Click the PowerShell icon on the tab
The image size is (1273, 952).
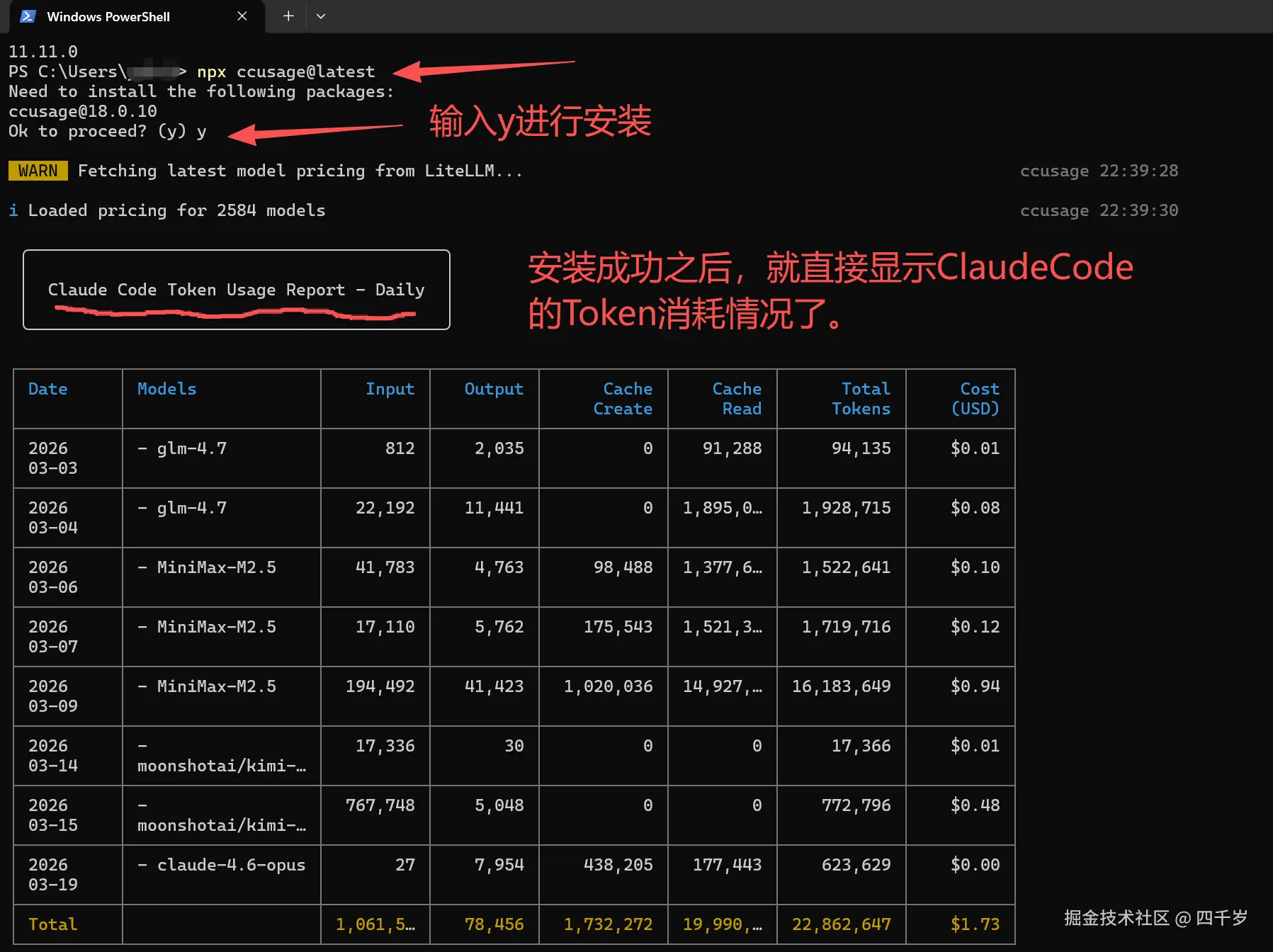pos(26,16)
